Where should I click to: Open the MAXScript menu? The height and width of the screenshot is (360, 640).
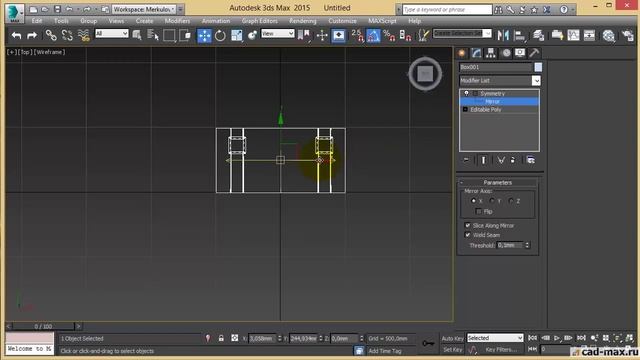(382, 21)
